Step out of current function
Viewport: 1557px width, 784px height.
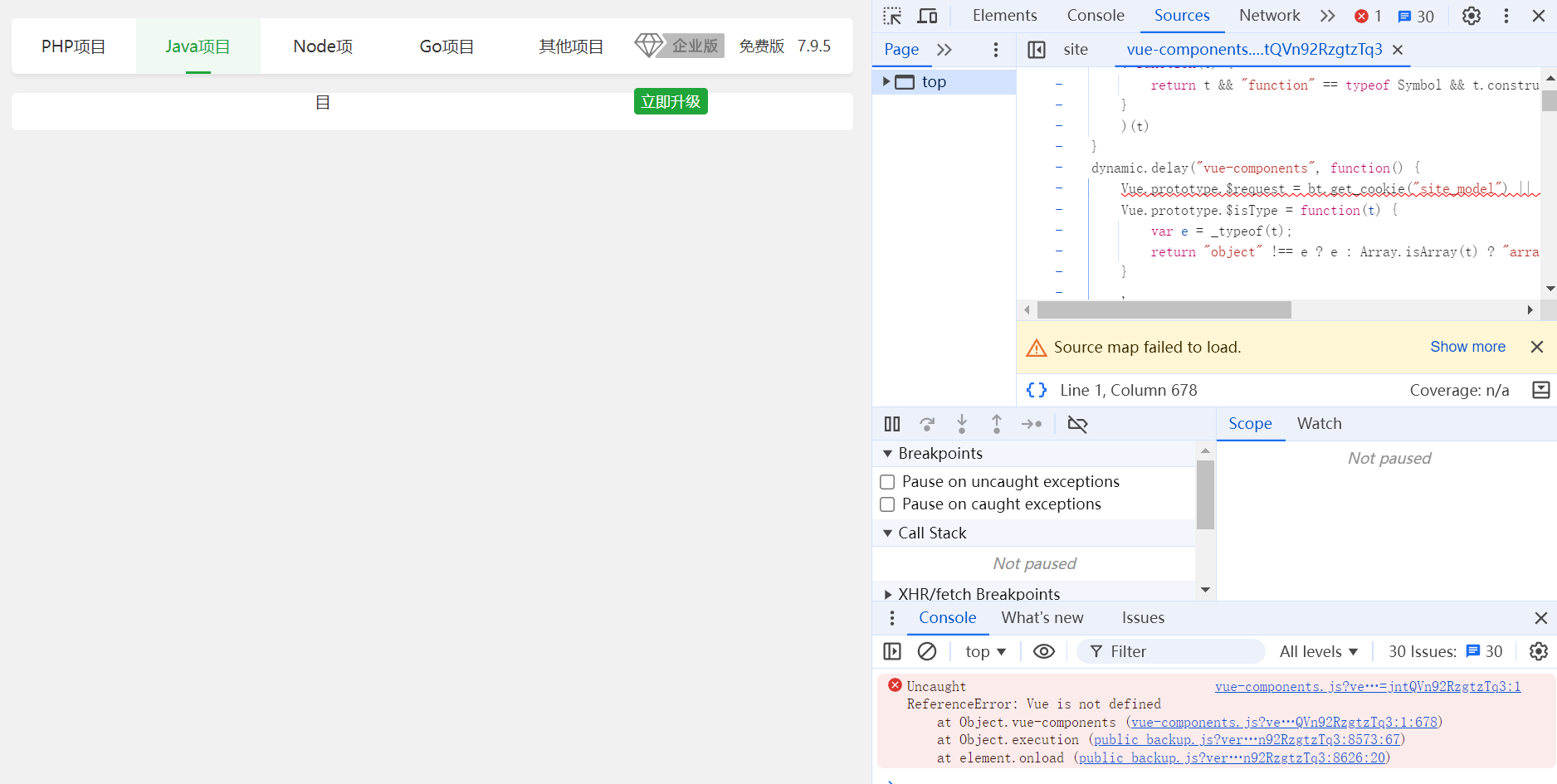(x=997, y=424)
